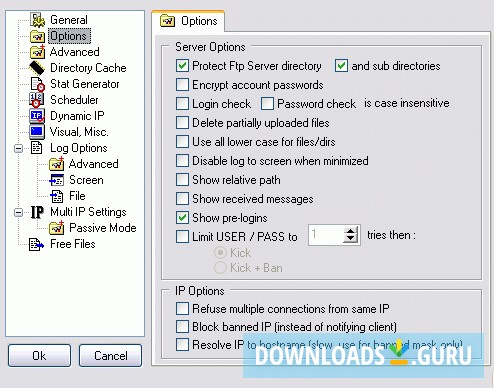Enable Disable log to screen when minimized

tap(182, 161)
